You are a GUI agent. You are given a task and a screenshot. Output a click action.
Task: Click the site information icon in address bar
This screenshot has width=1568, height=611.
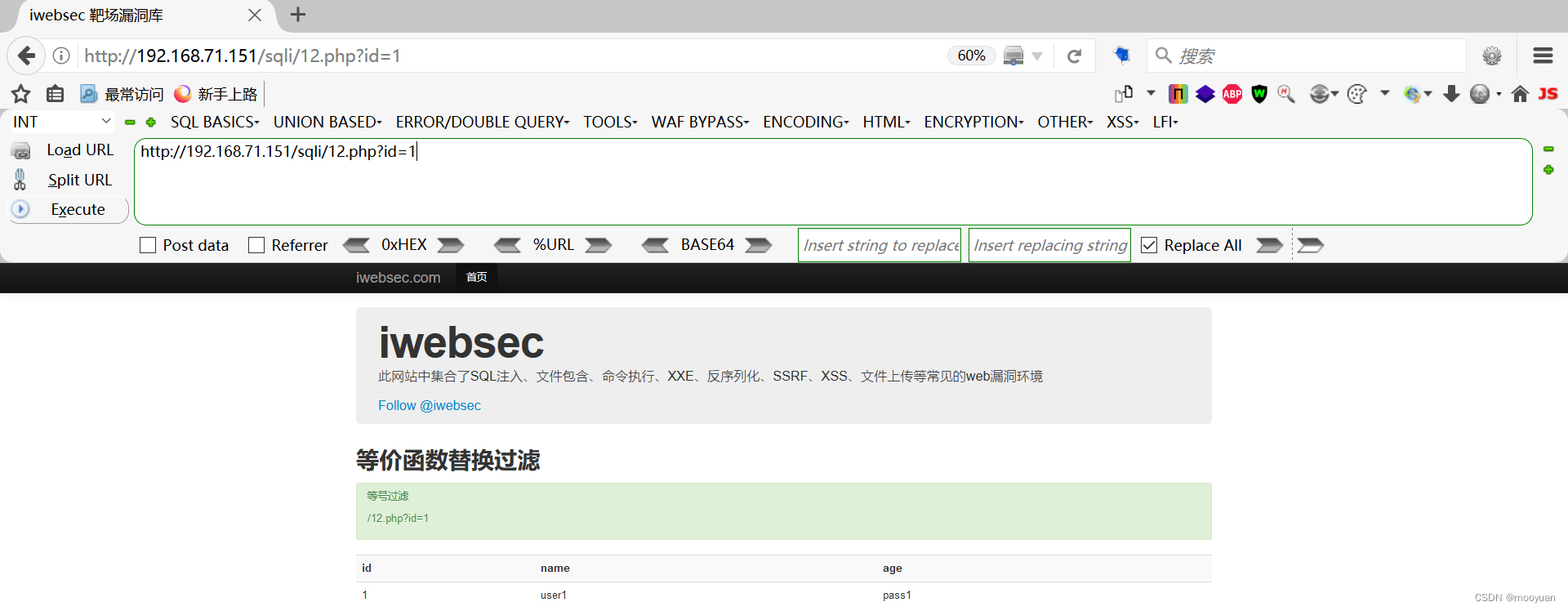click(61, 56)
